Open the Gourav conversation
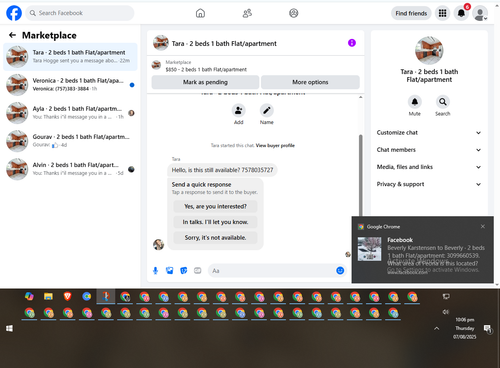Viewport: 500px width, 368px height. pos(70,141)
